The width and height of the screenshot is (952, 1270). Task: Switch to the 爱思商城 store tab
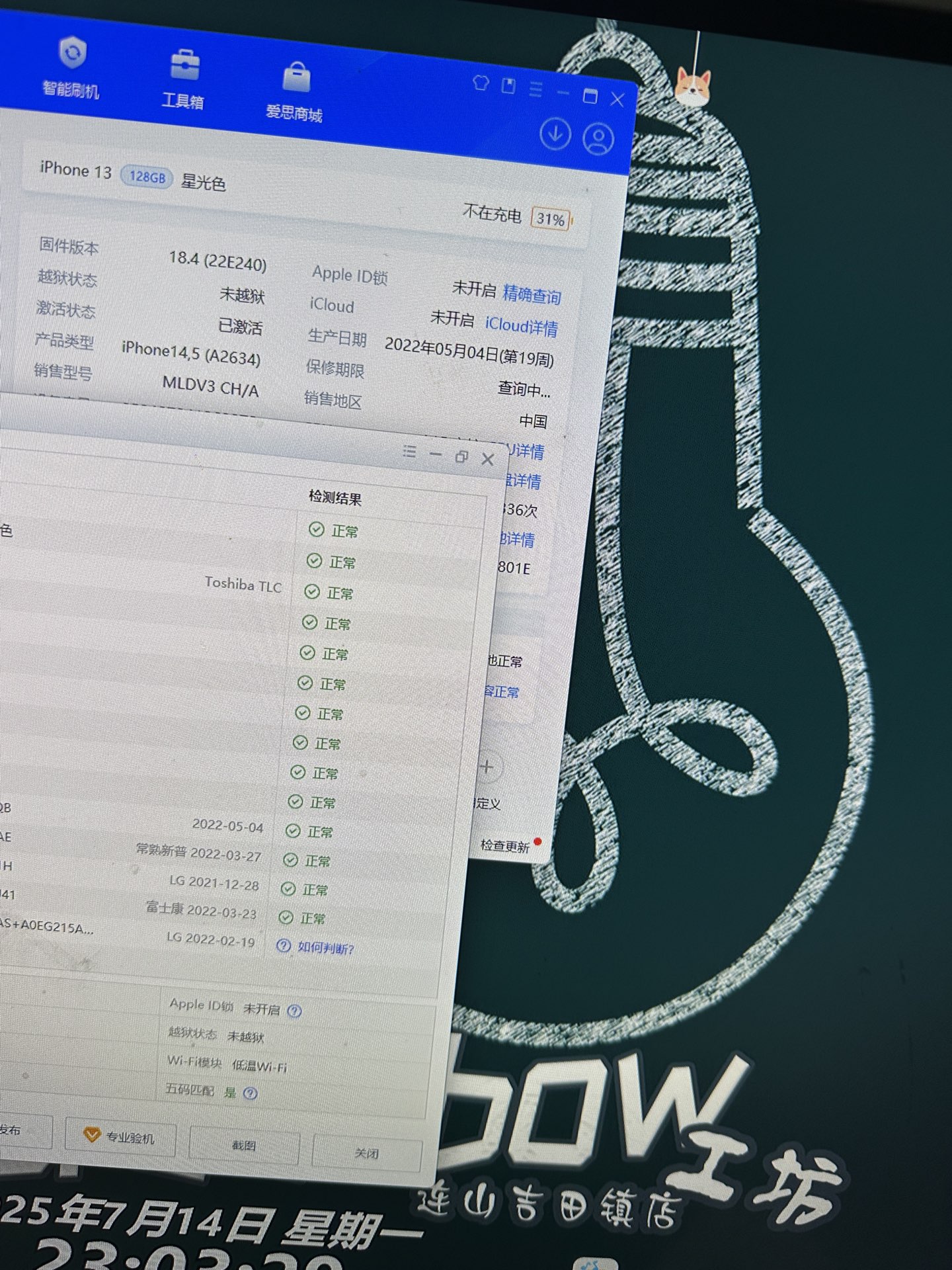point(294,93)
